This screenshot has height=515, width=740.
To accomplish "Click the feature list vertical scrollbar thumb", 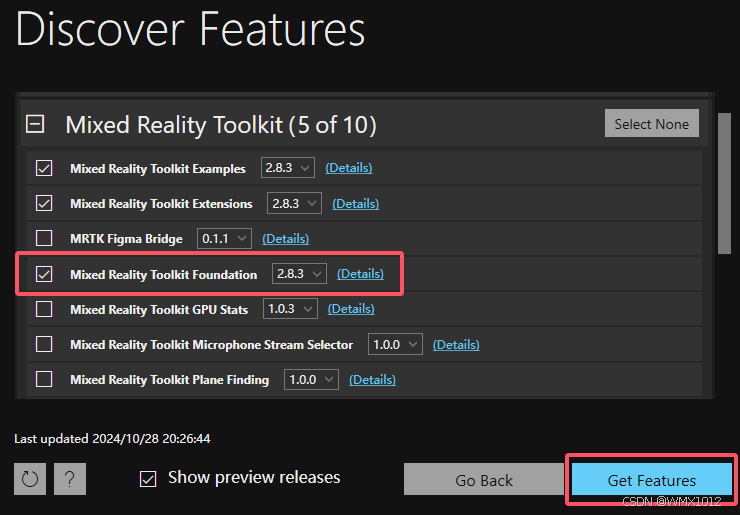I will pos(724,183).
